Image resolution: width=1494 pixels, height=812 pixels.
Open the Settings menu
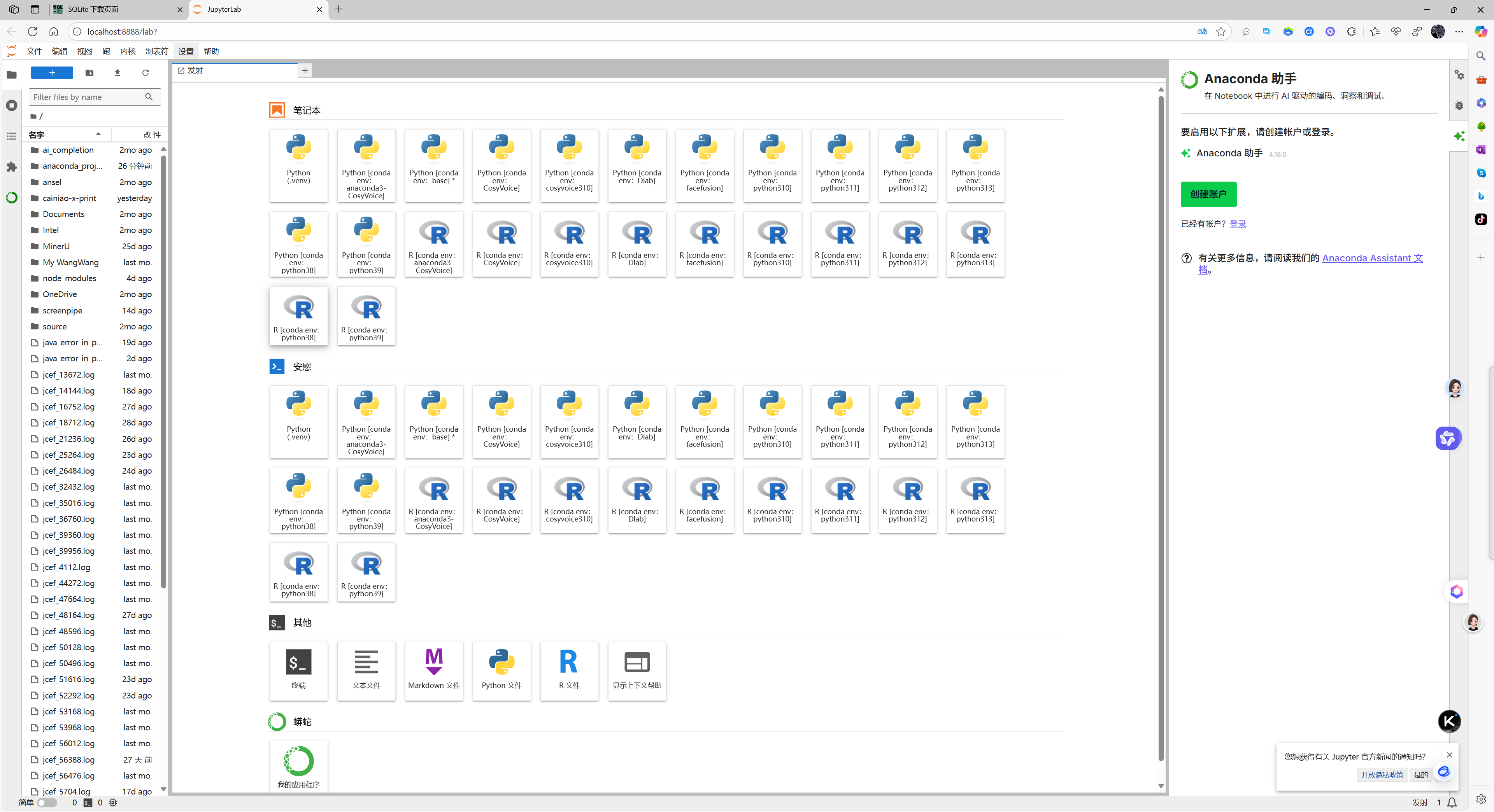186,51
